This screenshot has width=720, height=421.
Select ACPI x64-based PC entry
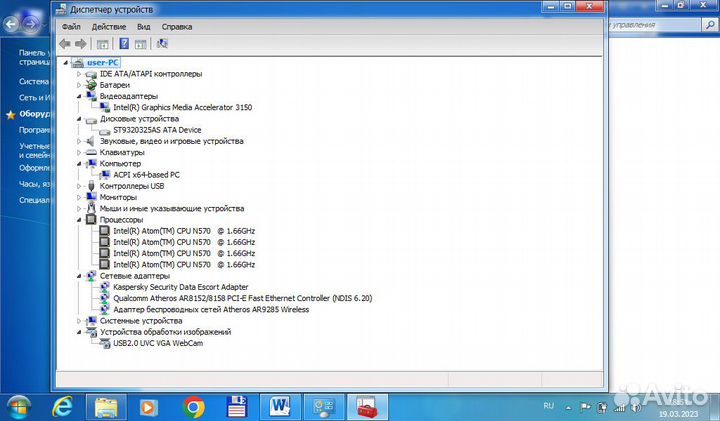click(146, 174)
